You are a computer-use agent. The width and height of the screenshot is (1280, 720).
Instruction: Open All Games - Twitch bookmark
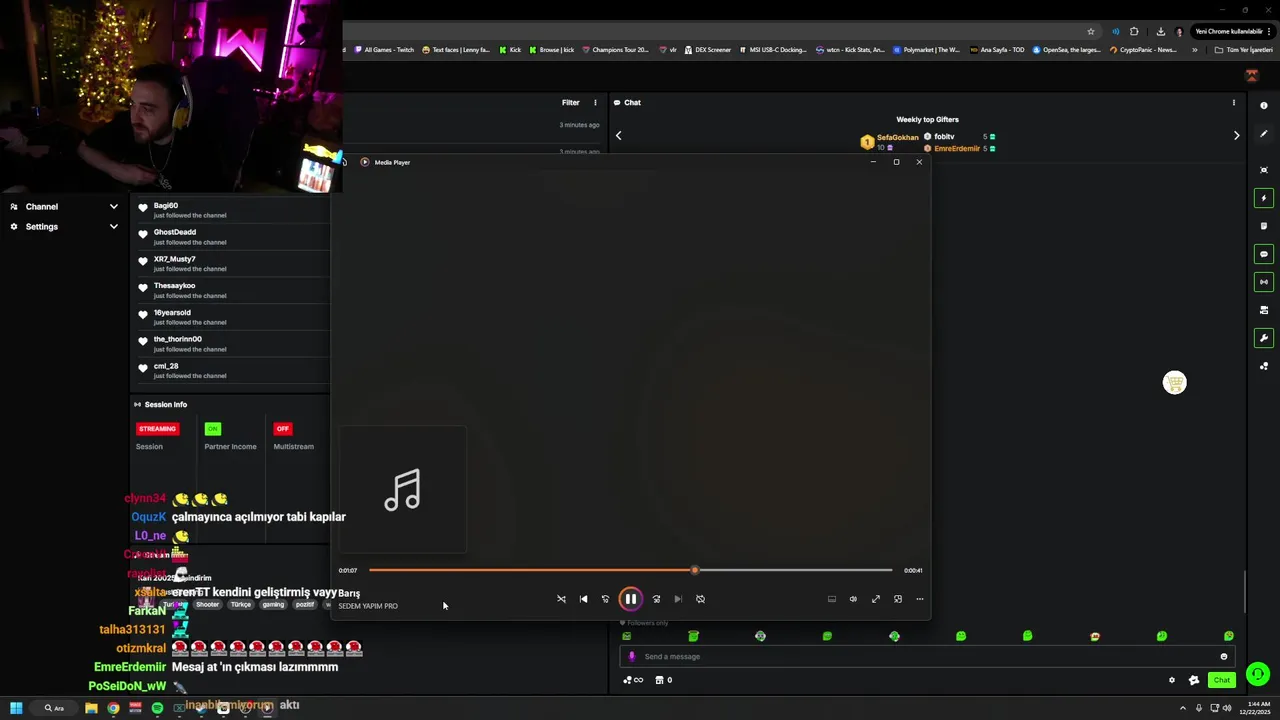click(x=385, y=50)
